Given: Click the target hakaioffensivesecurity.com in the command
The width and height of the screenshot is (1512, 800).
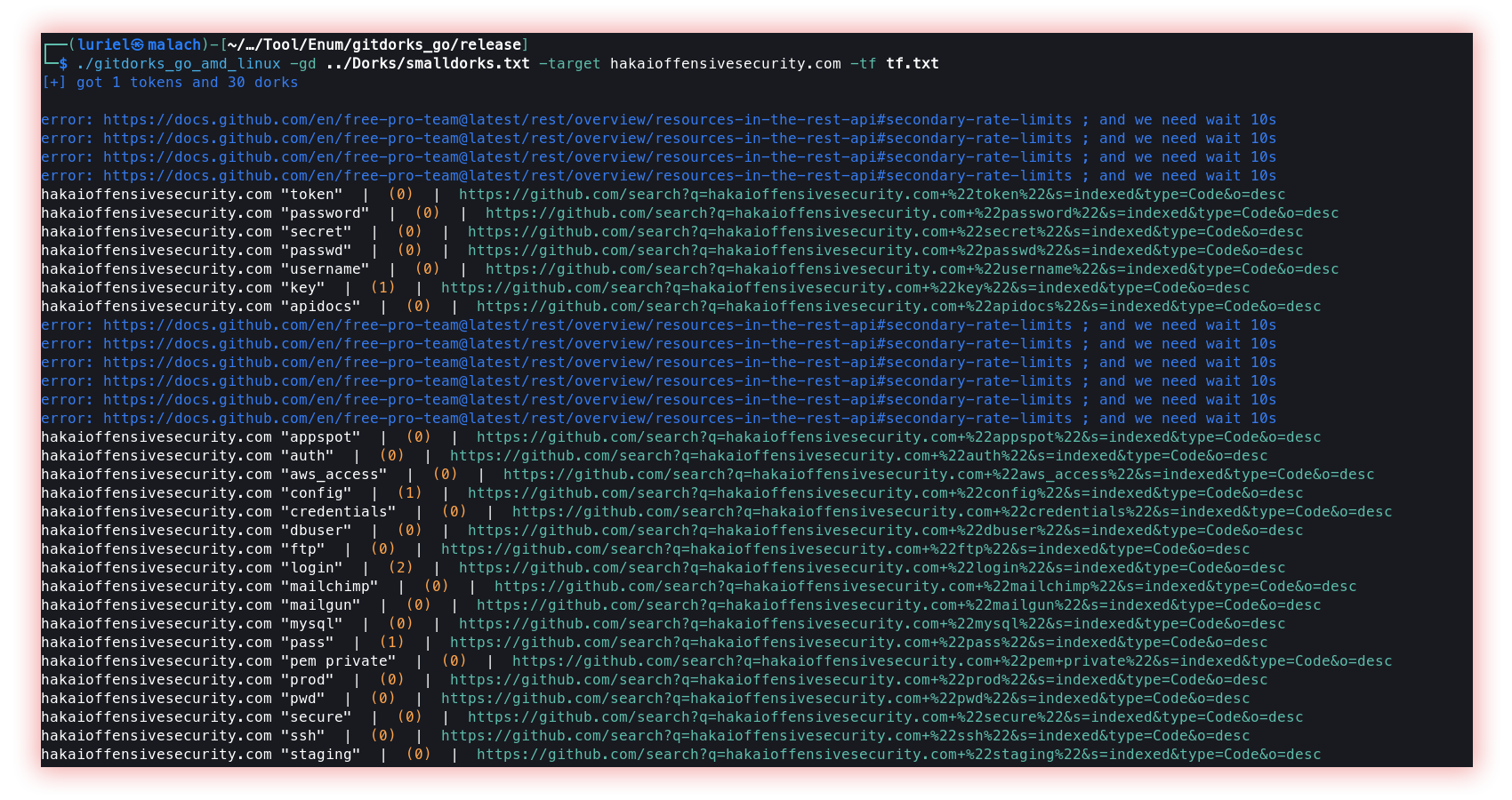Looking at the screenshot, I should click(x=725, y=64).
